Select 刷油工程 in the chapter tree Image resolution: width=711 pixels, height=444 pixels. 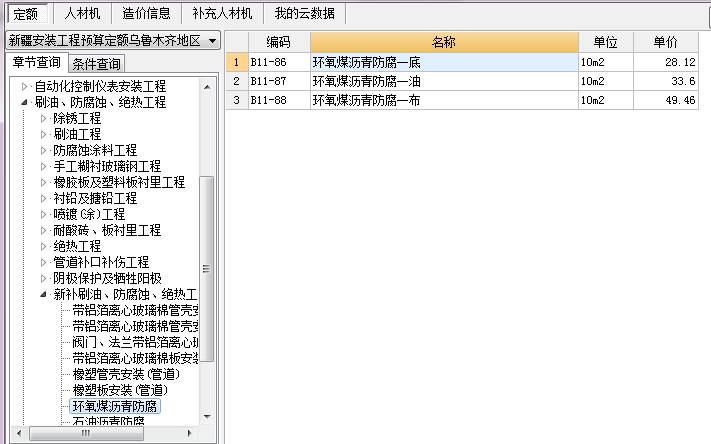click(77, 134)
